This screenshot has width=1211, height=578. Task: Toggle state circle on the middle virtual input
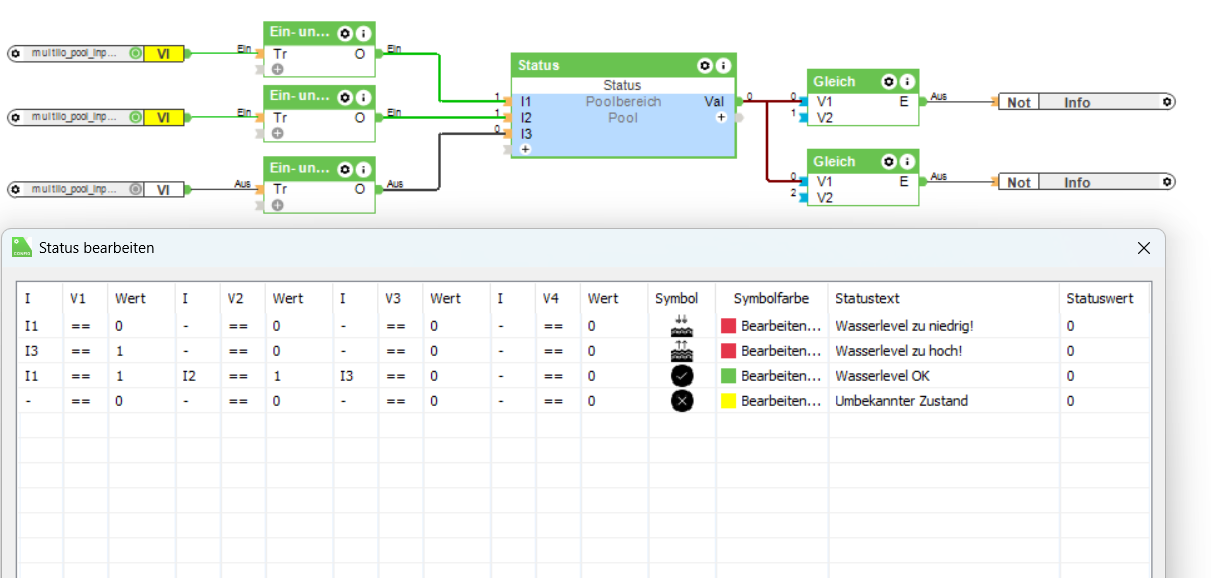pos(136,118)
